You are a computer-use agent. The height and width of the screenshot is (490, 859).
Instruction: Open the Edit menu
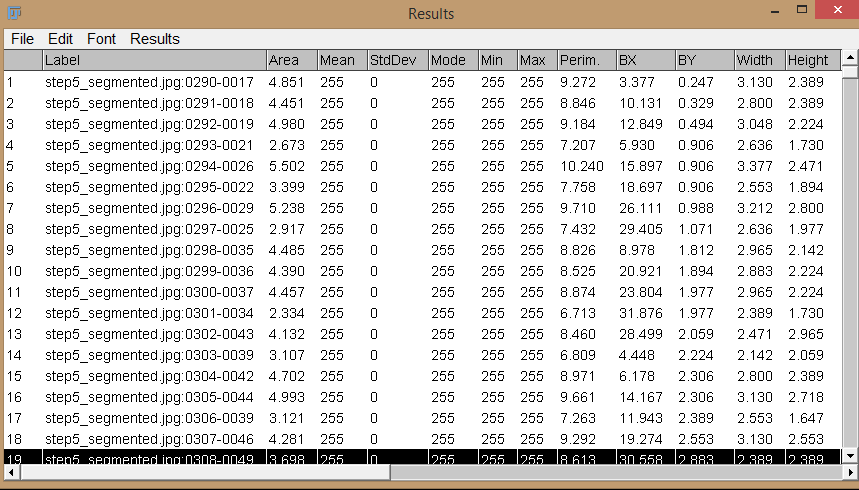(x=61, y=39)
